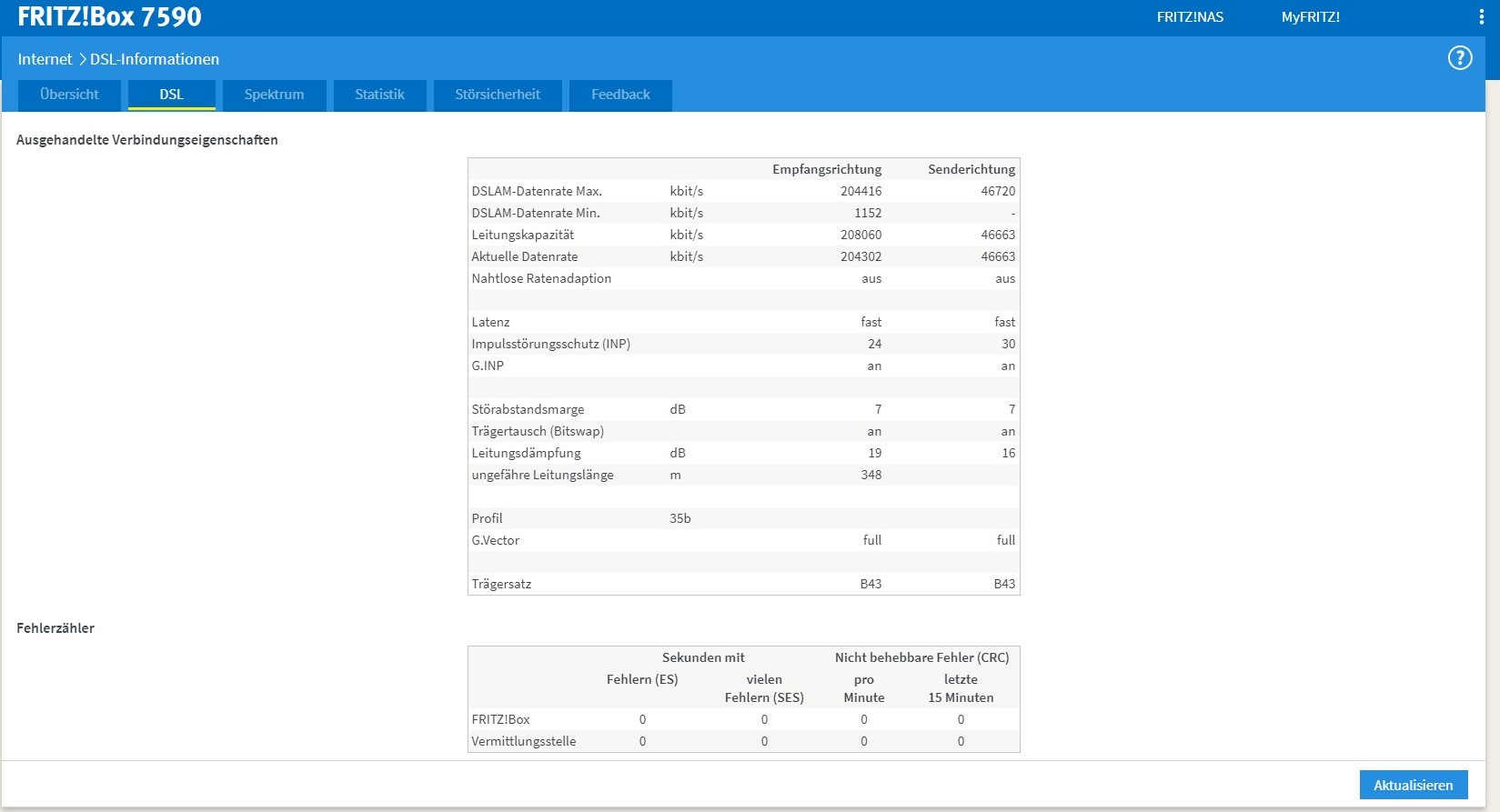Select the value 208060
1500x812 pixels.
(861, 235)
